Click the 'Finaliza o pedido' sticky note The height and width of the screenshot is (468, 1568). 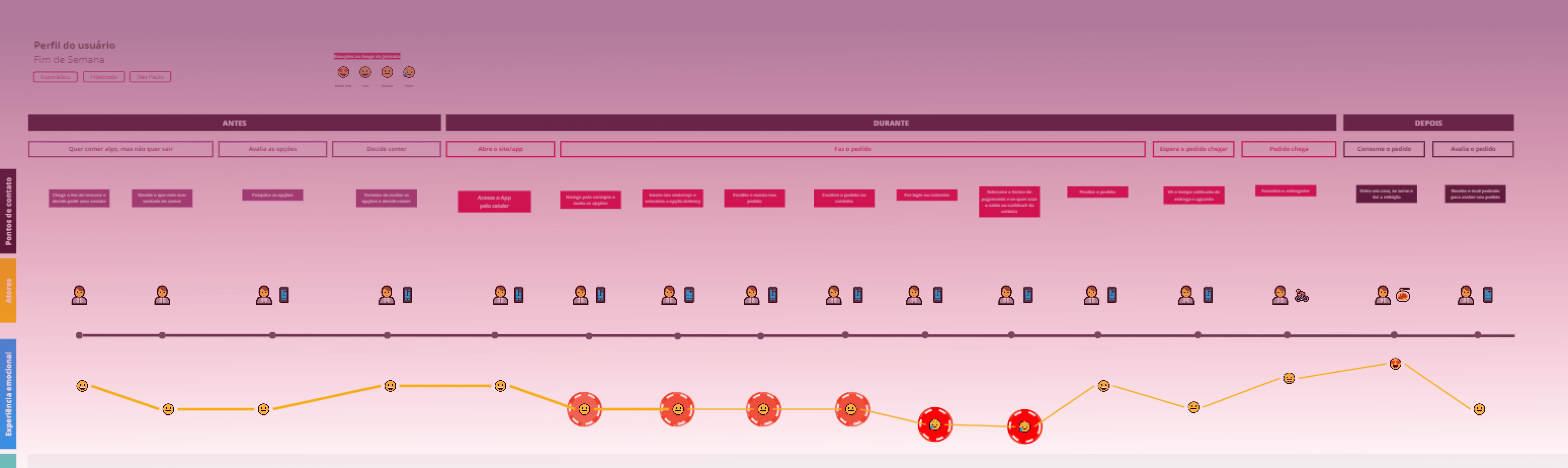pyautogui.click(x=1097, y=192)
